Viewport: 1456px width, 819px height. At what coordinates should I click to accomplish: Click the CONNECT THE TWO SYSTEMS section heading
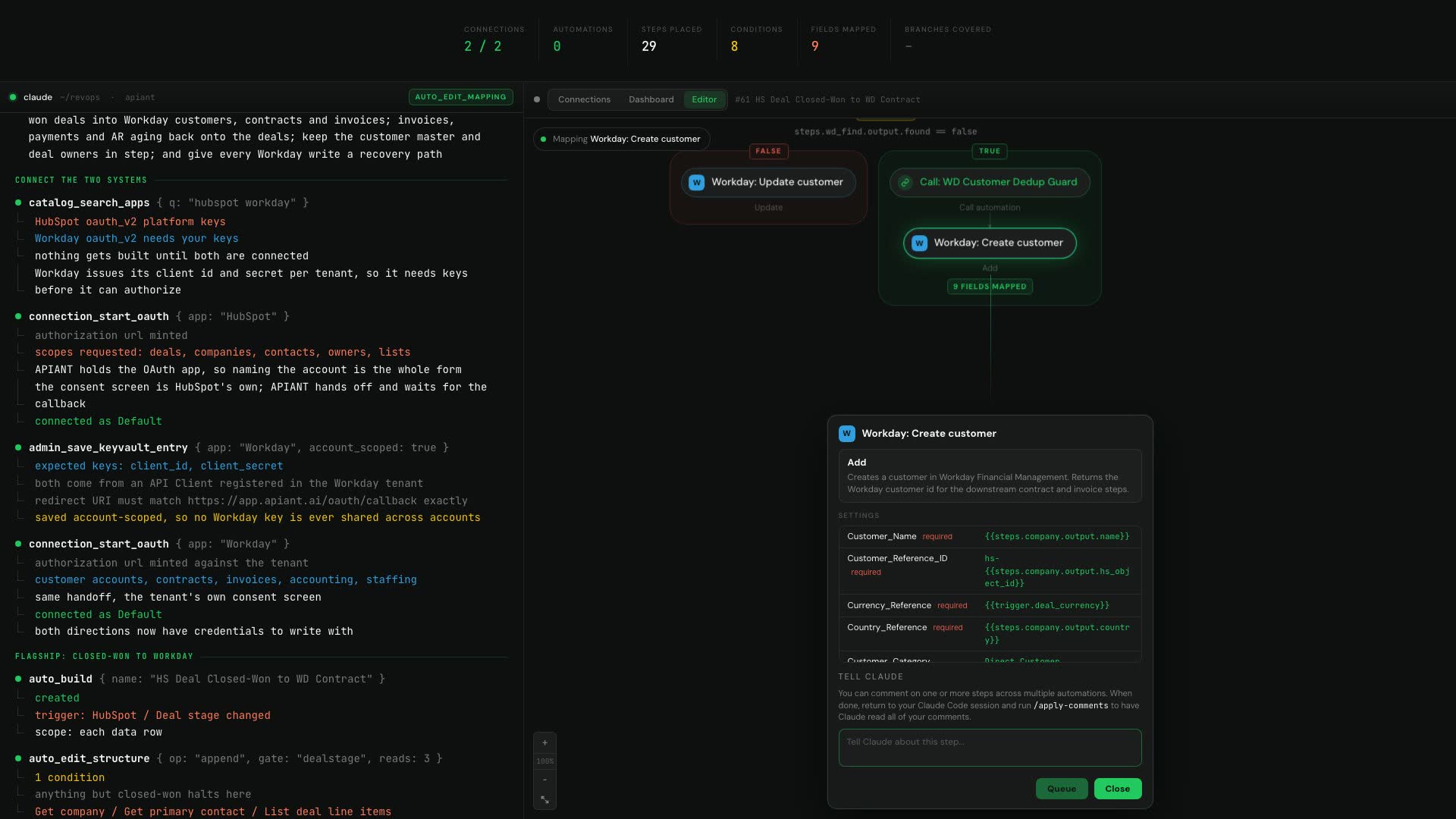81,180
